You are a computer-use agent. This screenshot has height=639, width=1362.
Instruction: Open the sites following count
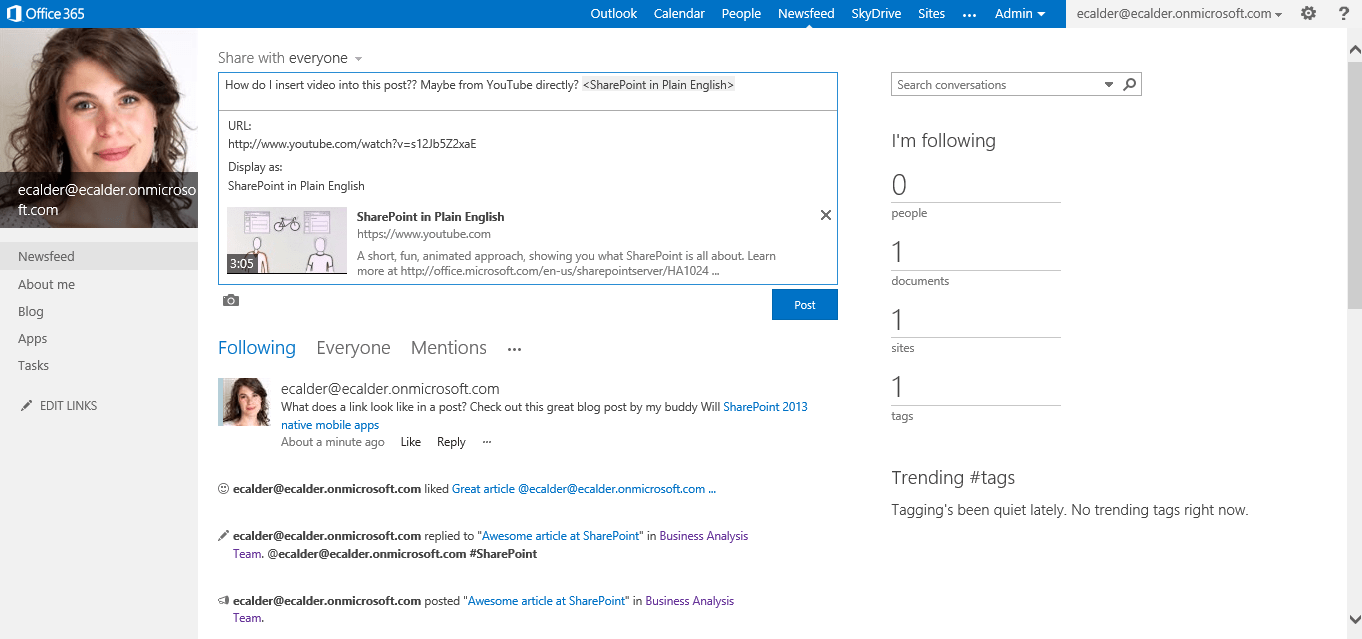(898, 320)
